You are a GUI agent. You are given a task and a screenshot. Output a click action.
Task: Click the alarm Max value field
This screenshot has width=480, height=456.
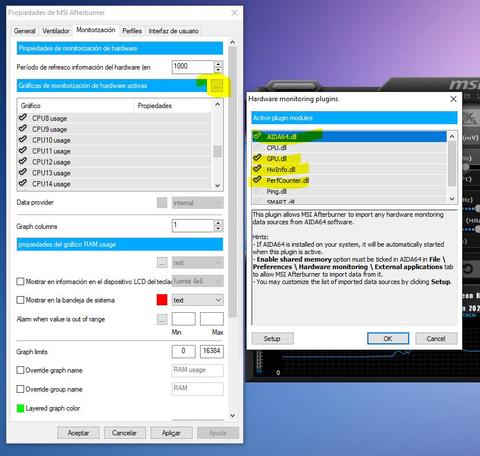pos(212,319)
